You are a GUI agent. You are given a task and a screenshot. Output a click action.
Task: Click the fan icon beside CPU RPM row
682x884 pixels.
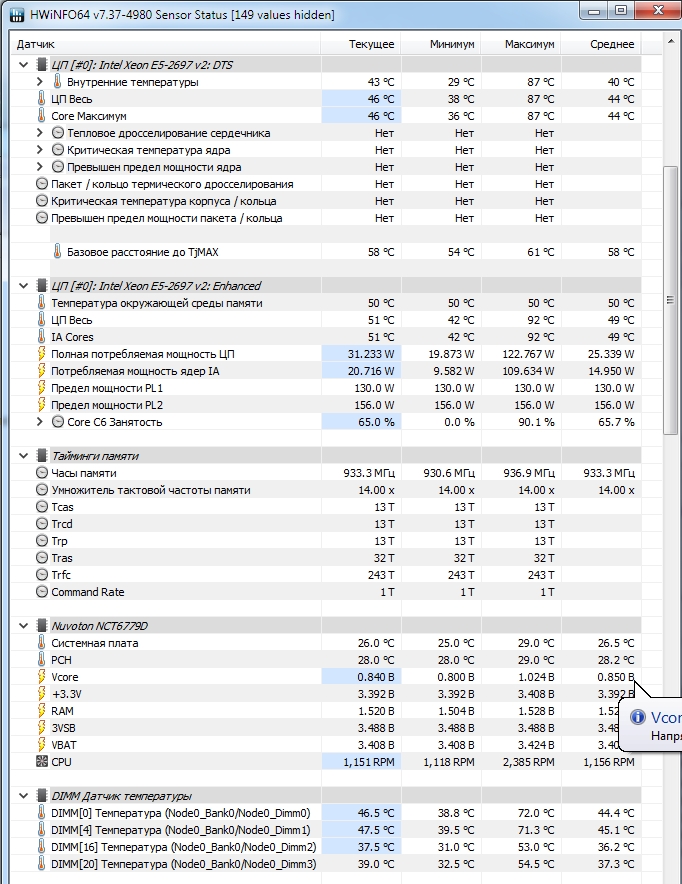42,762
